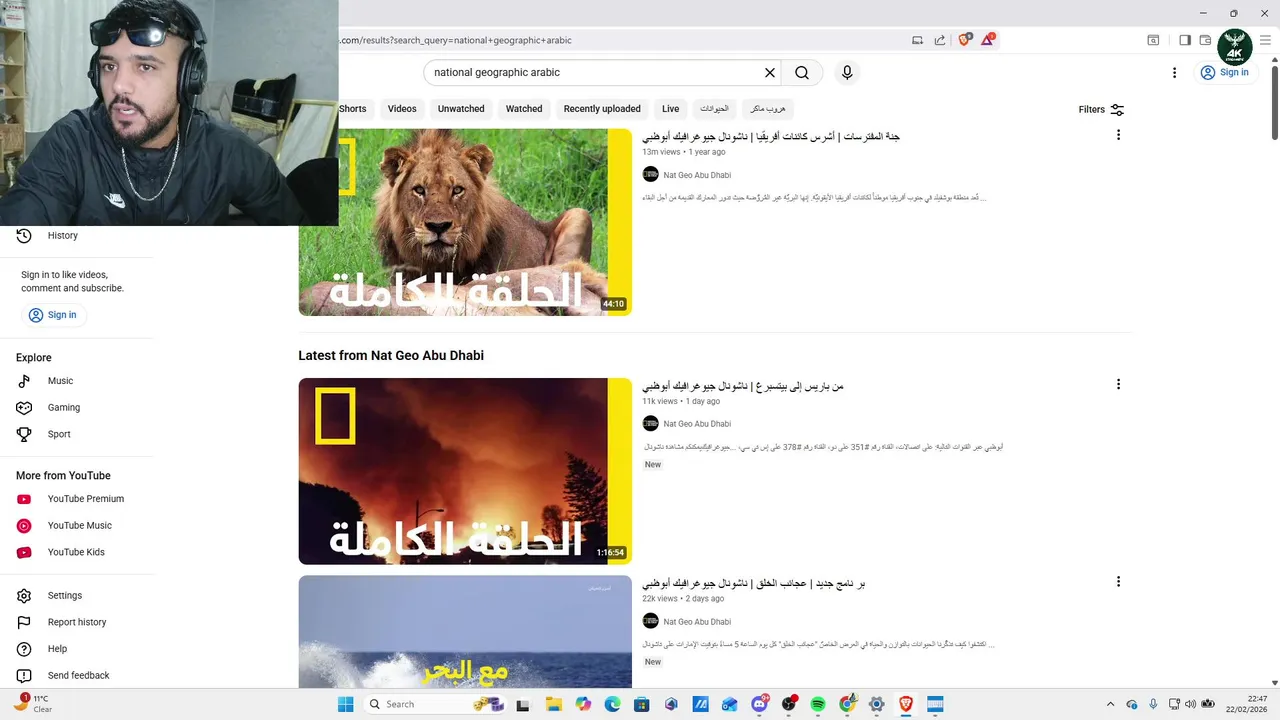Click the Sign in button at top right
Screen dimensions: 1280x720
click(x=1224, y=72)
